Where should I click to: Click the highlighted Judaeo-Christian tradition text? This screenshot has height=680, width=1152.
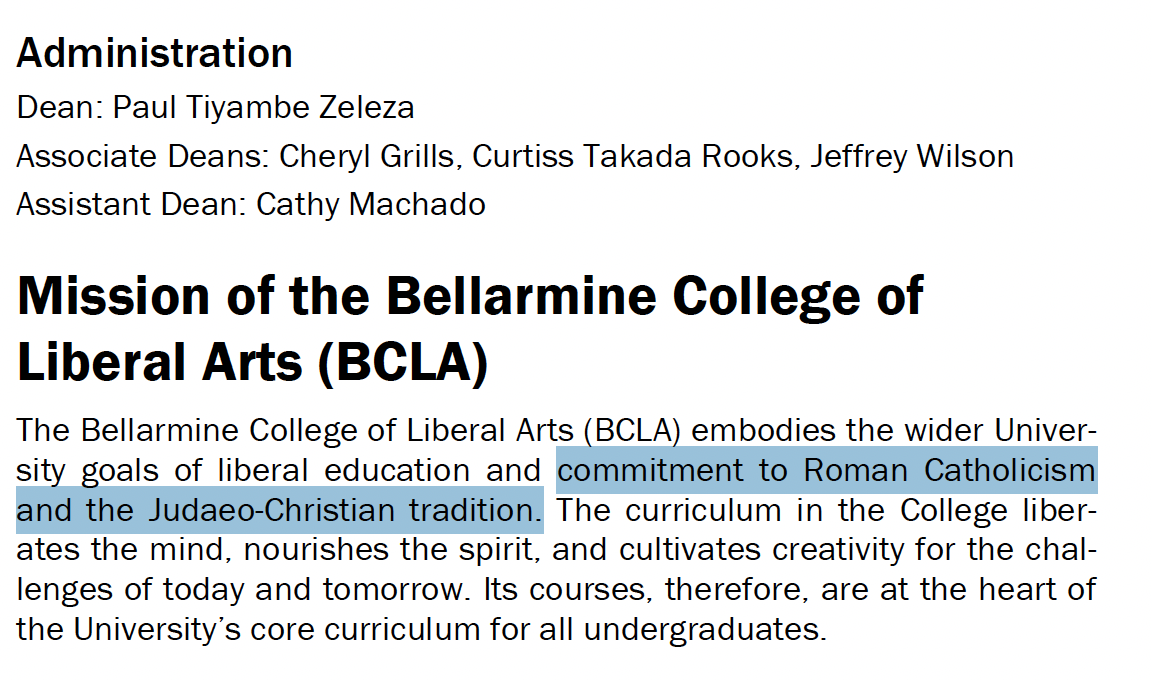(345, 510)
